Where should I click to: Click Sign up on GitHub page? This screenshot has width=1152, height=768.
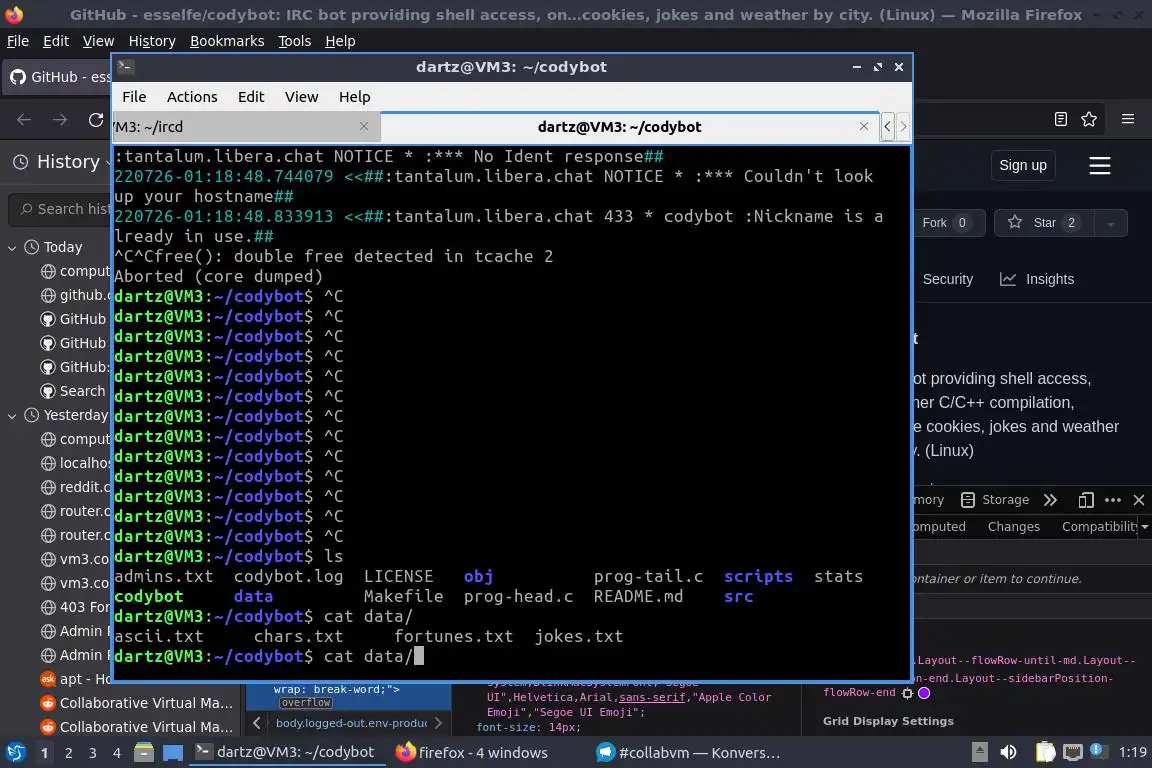1023,165
